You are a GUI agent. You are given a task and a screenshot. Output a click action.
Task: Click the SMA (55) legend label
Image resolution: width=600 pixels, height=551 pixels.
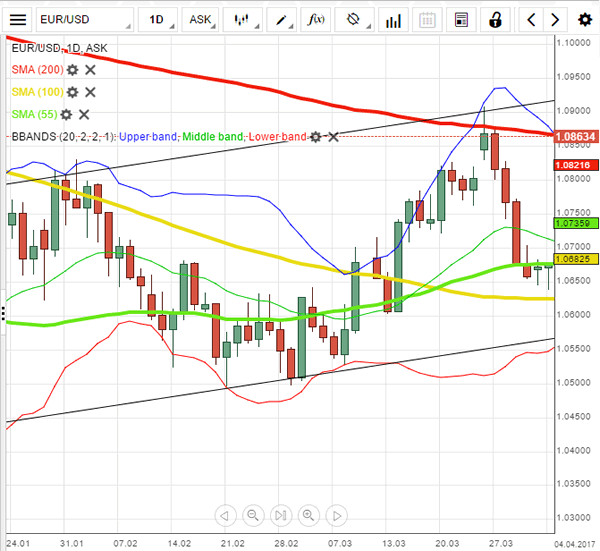tap(34, 114)
